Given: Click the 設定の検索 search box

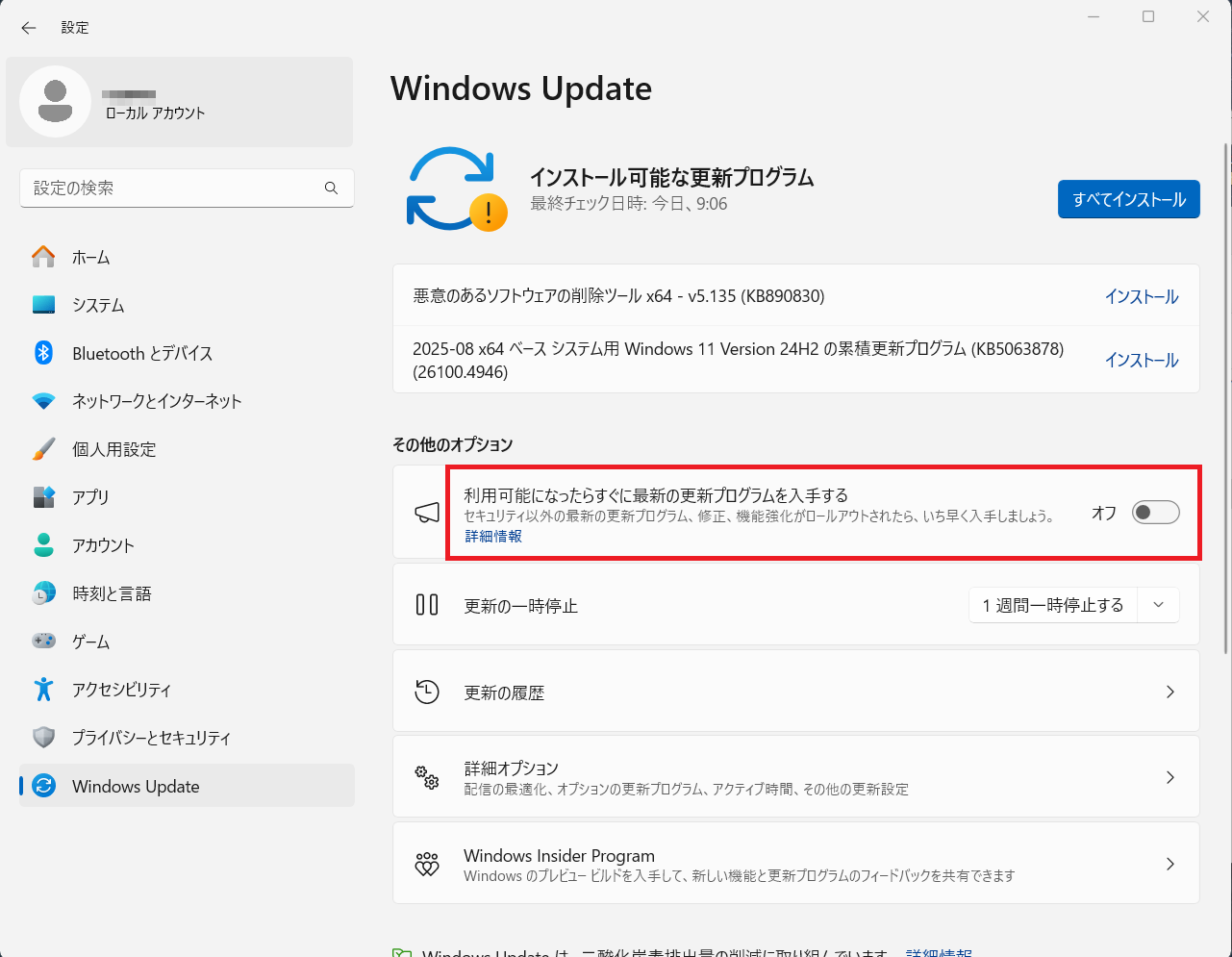Looking at the screenshot, I should click(187, 189).
